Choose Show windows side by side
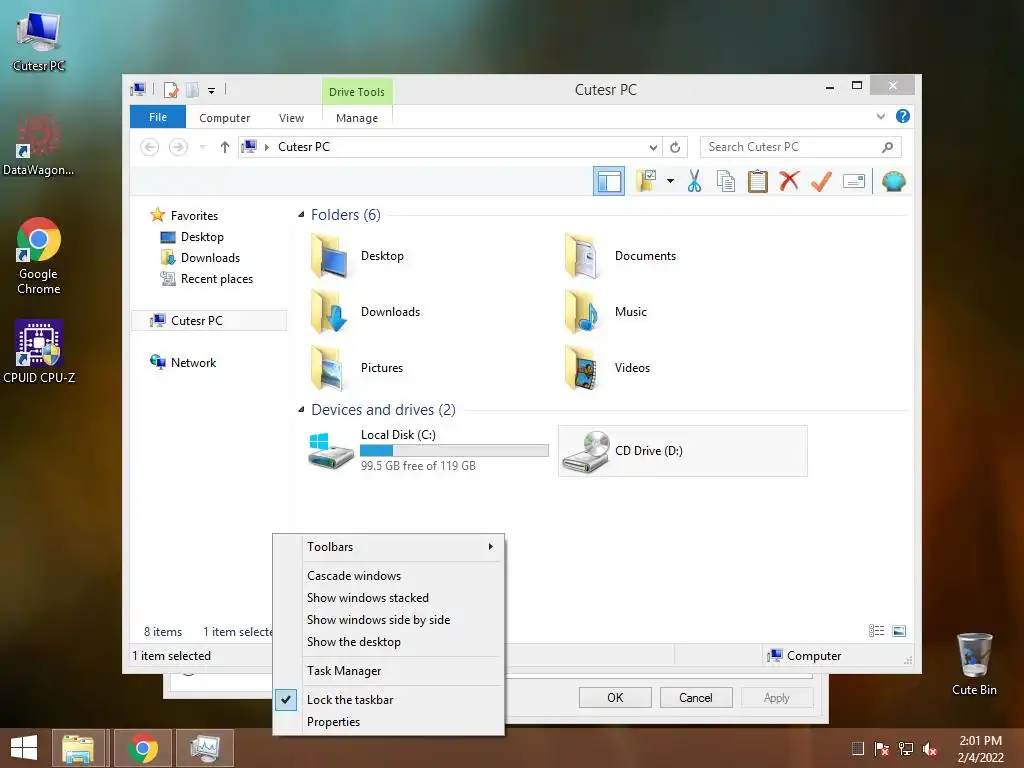1024x768 pixels. (389, 620)
